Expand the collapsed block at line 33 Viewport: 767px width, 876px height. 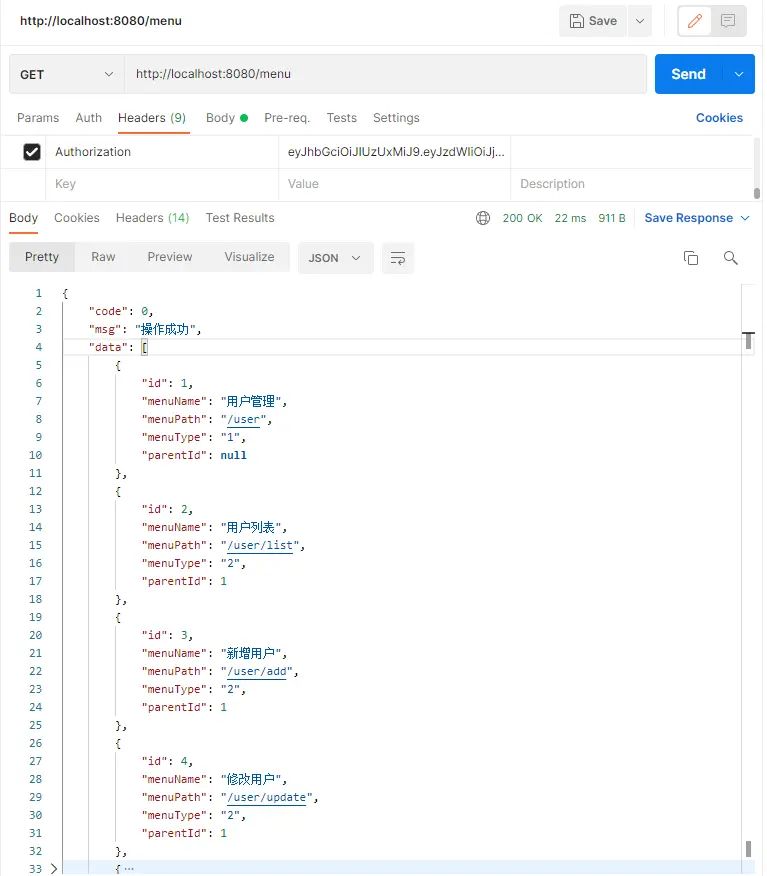point(54,868)
